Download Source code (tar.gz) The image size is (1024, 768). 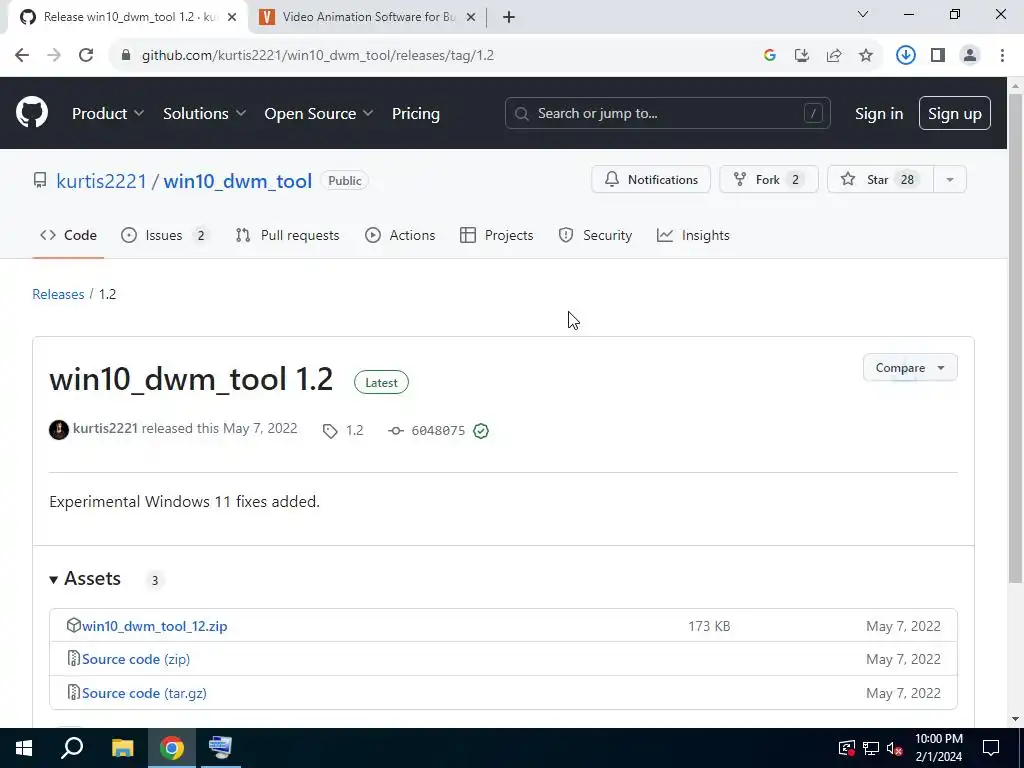click(144, 694)
